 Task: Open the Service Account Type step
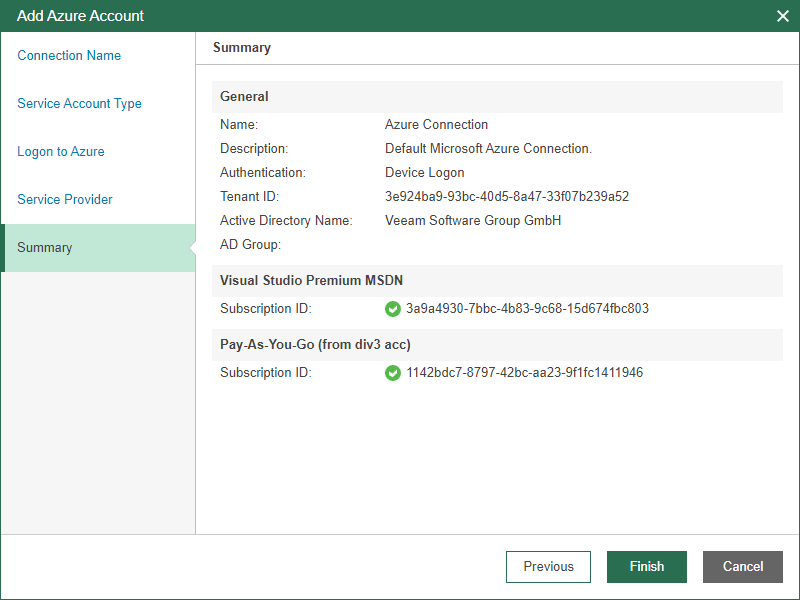coord(79,104)
